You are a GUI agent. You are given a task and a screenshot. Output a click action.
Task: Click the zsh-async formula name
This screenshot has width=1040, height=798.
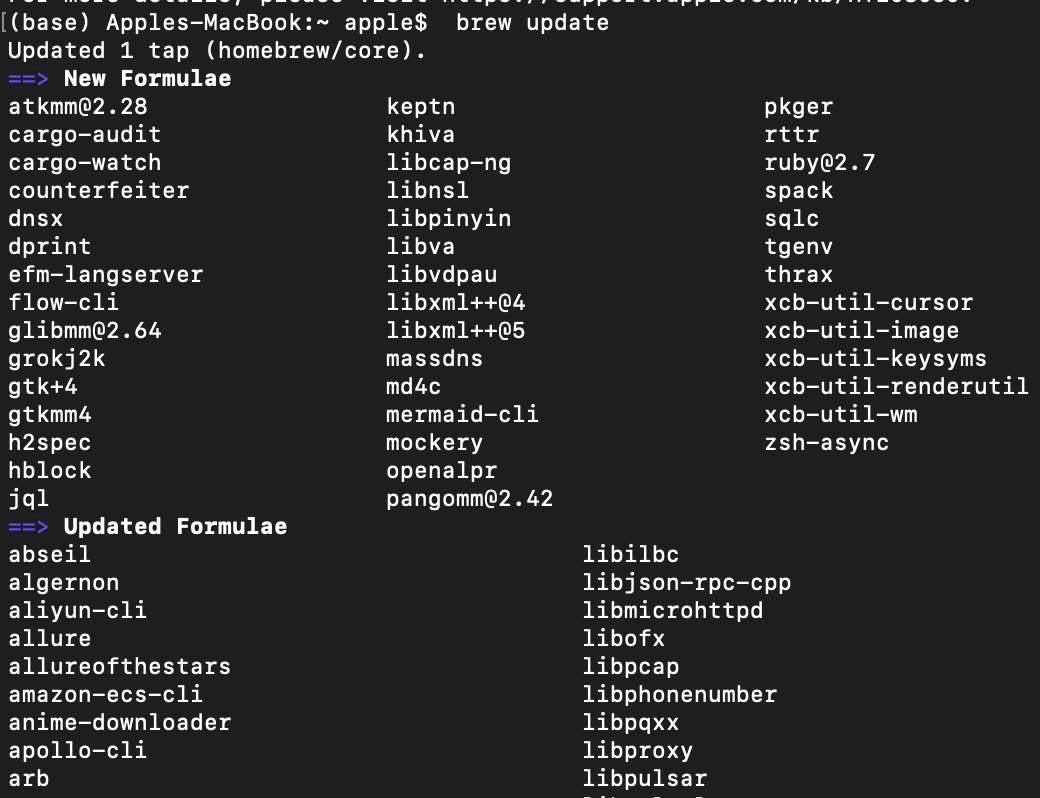pyautogui.click(x=827, y=442)
